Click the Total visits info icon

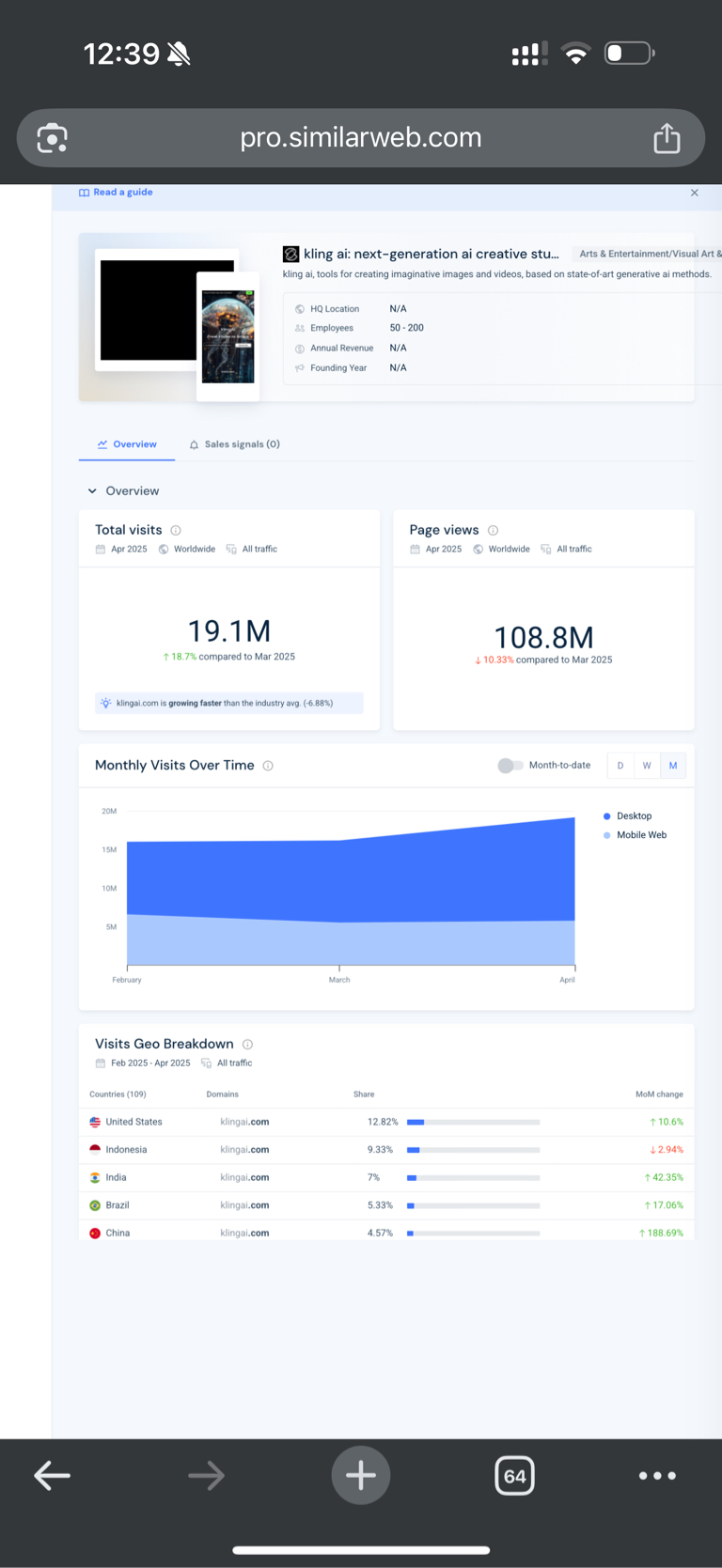click(x=176, y=531)
